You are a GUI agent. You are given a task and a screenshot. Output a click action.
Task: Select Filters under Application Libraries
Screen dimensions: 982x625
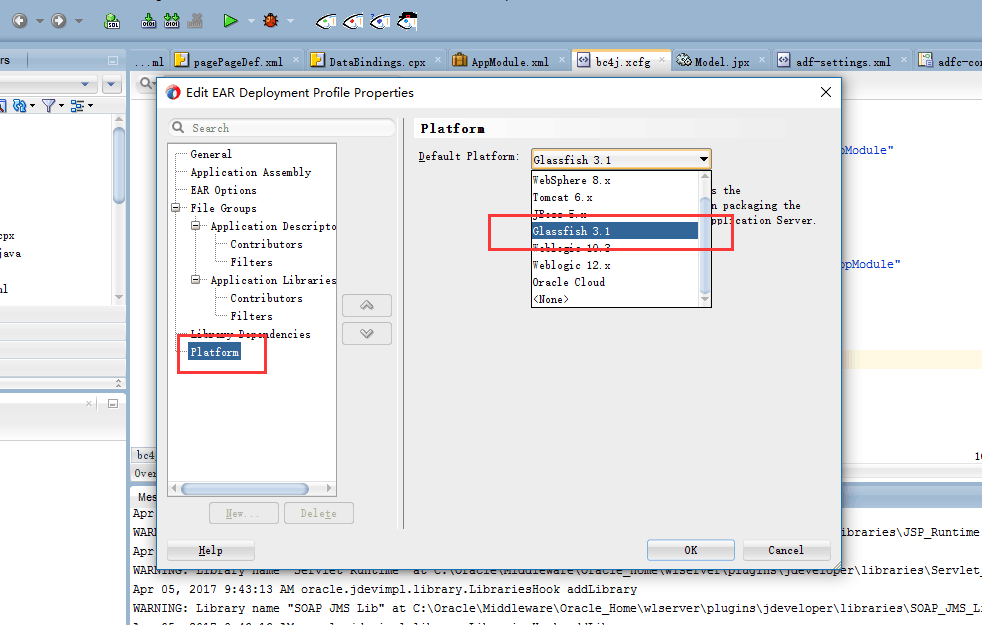point(251,316)
